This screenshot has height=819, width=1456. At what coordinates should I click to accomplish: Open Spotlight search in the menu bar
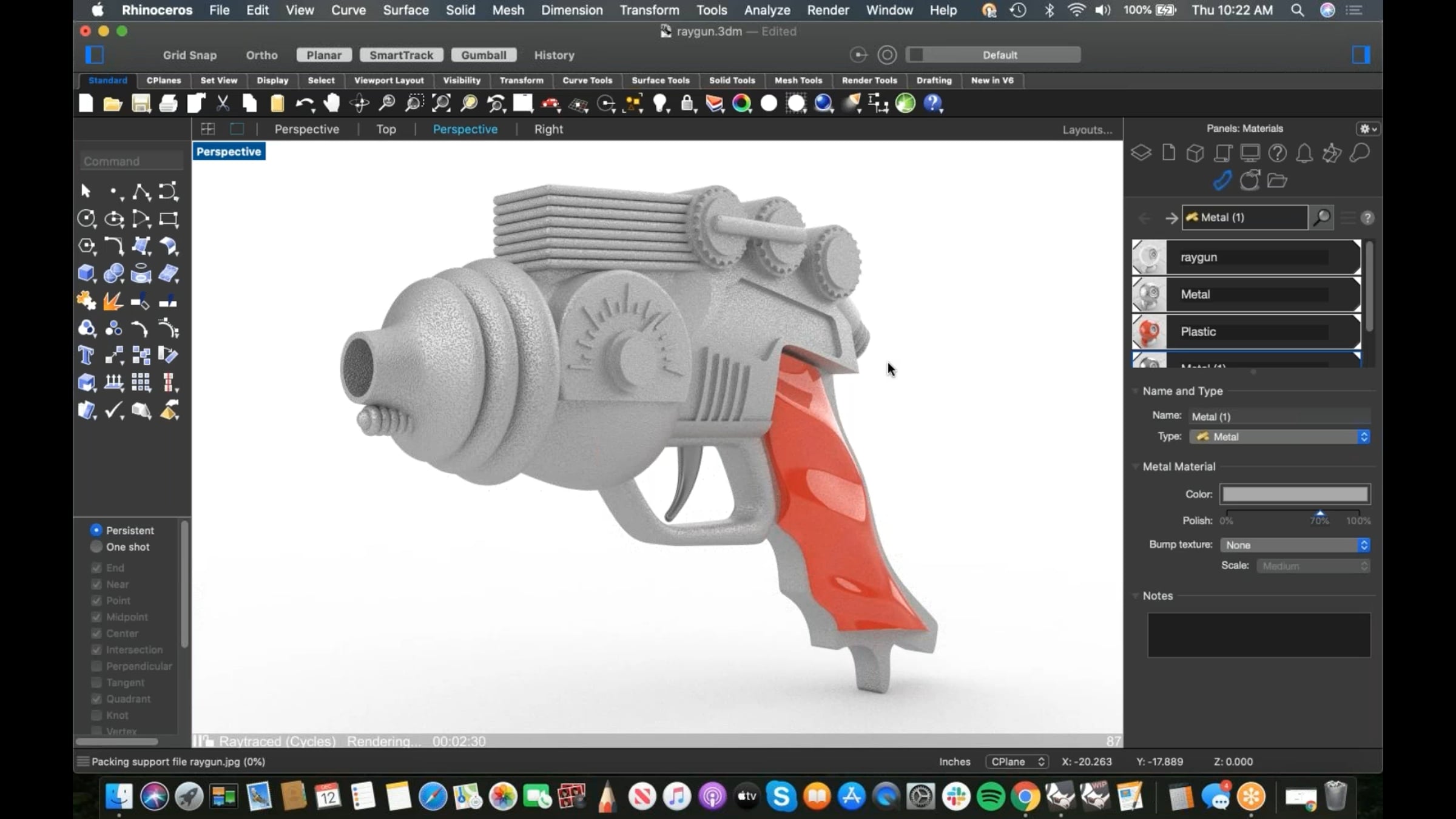1297,10
